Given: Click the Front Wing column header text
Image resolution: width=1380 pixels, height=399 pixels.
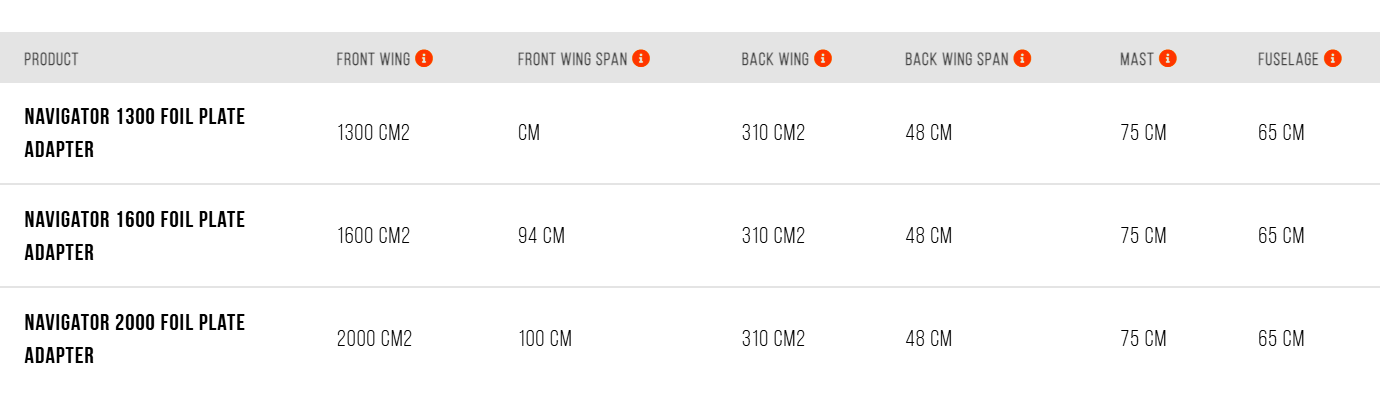Looking at the screenshot, I should 373,59.
